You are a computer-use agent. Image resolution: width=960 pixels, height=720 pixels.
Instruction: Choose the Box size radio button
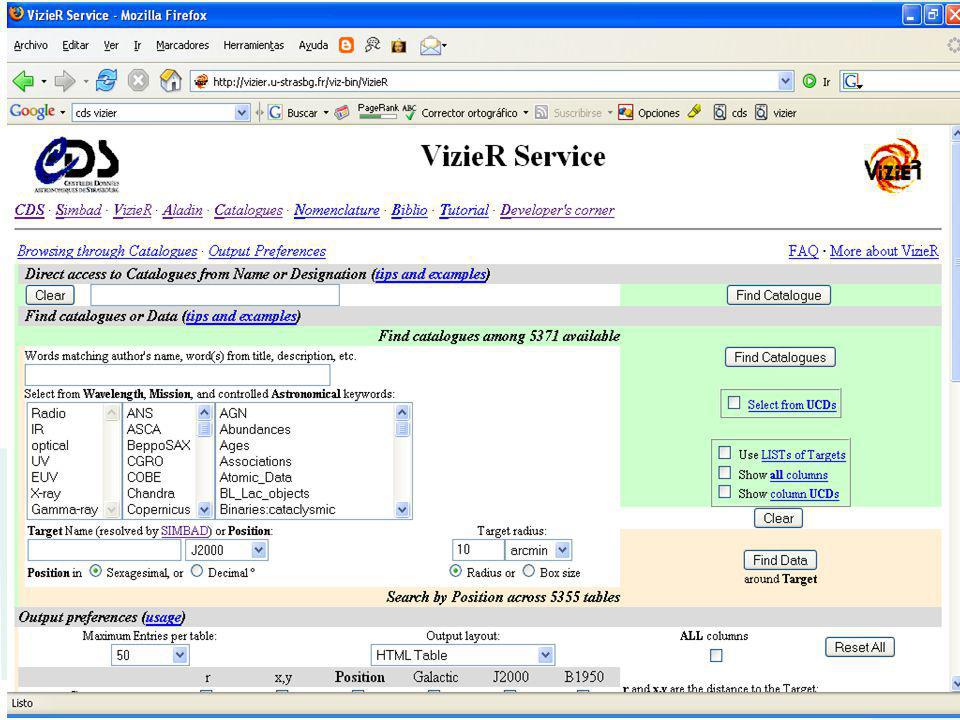point(529,571)
